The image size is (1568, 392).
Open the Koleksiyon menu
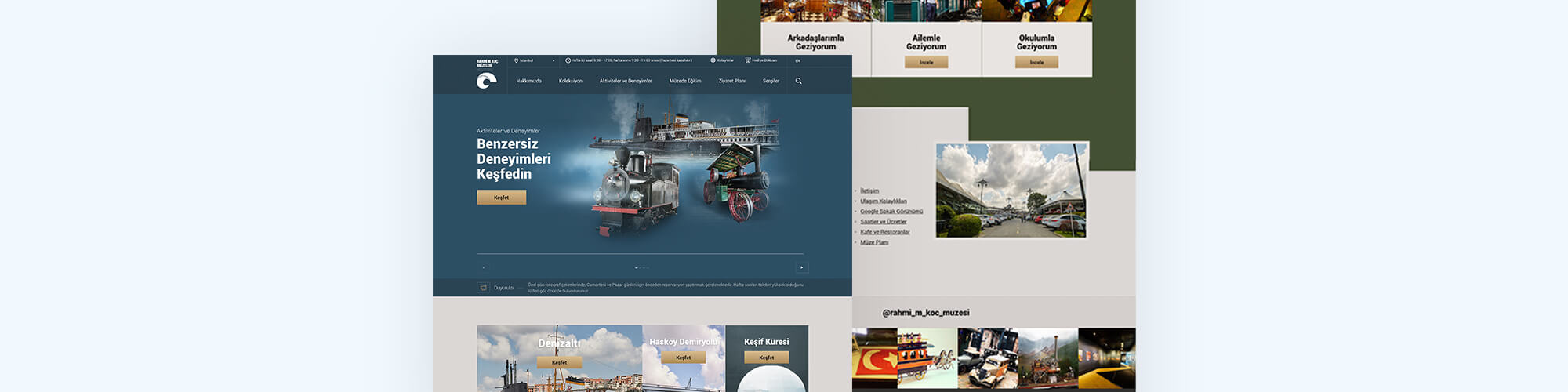[571, 81]
